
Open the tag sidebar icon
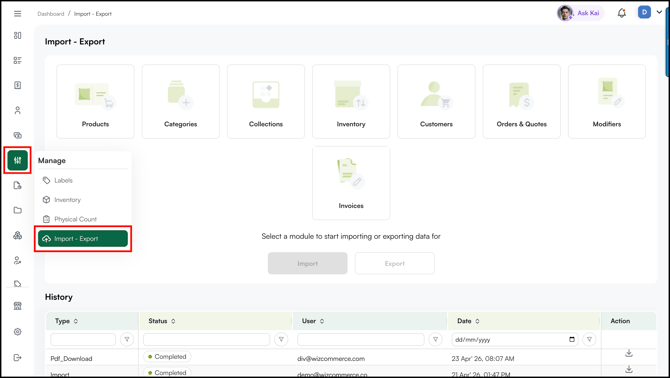pyautogui.click(x=18, y=284)
